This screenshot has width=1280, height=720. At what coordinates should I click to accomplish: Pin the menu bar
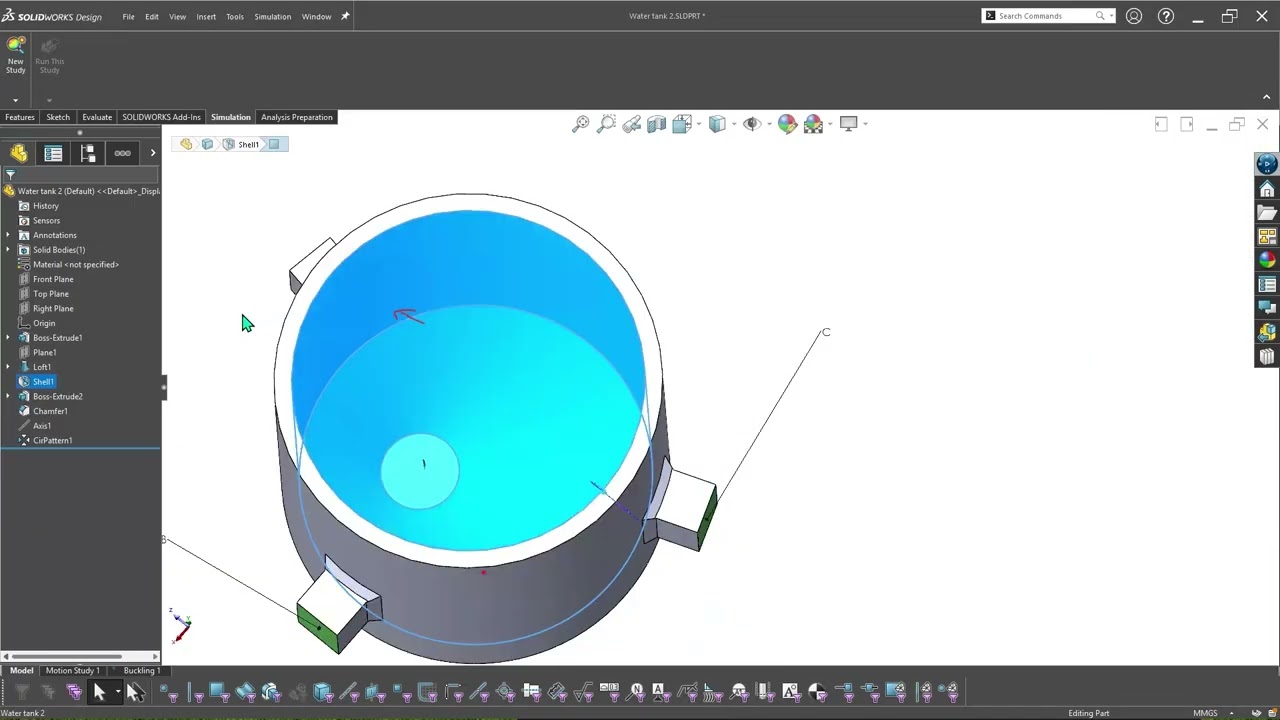tap(345, 16)
